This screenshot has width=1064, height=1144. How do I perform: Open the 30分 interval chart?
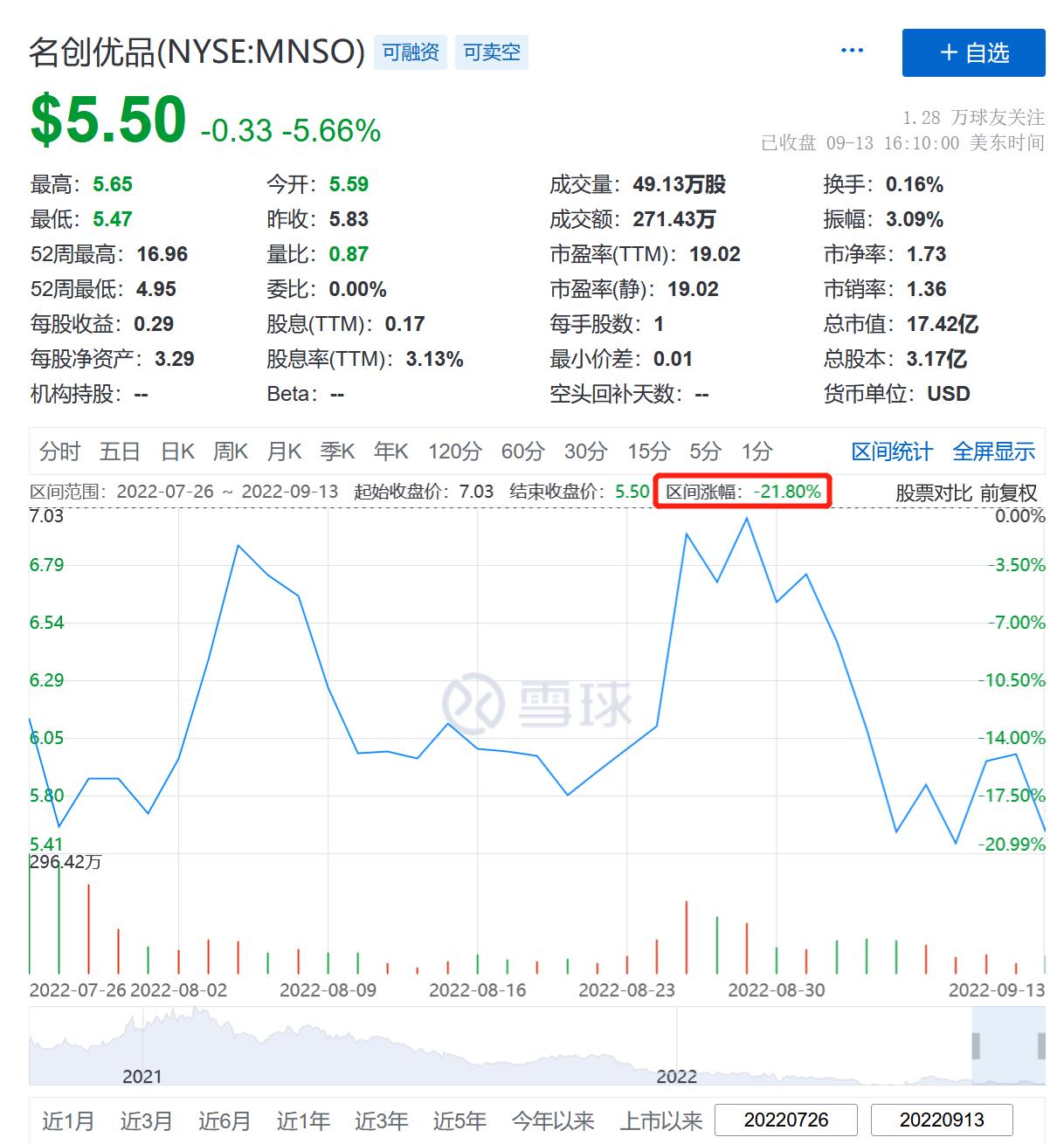(585, 451)
